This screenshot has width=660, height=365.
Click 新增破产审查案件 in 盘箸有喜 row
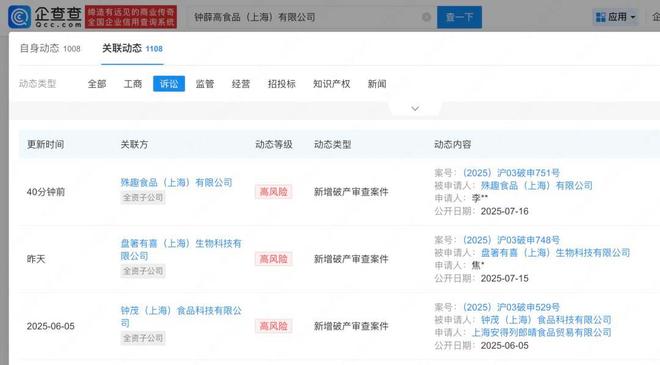tap(351, 259)
